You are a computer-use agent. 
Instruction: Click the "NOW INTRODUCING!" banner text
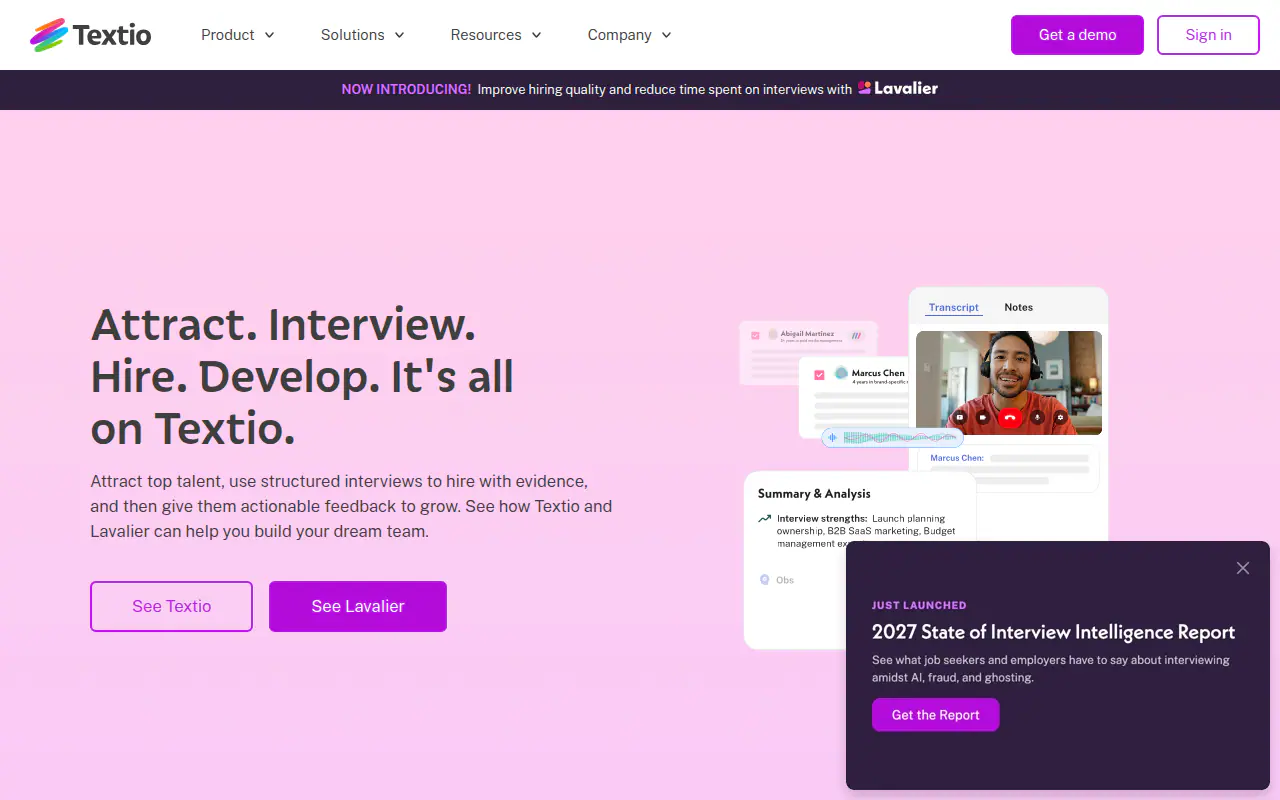406,89
